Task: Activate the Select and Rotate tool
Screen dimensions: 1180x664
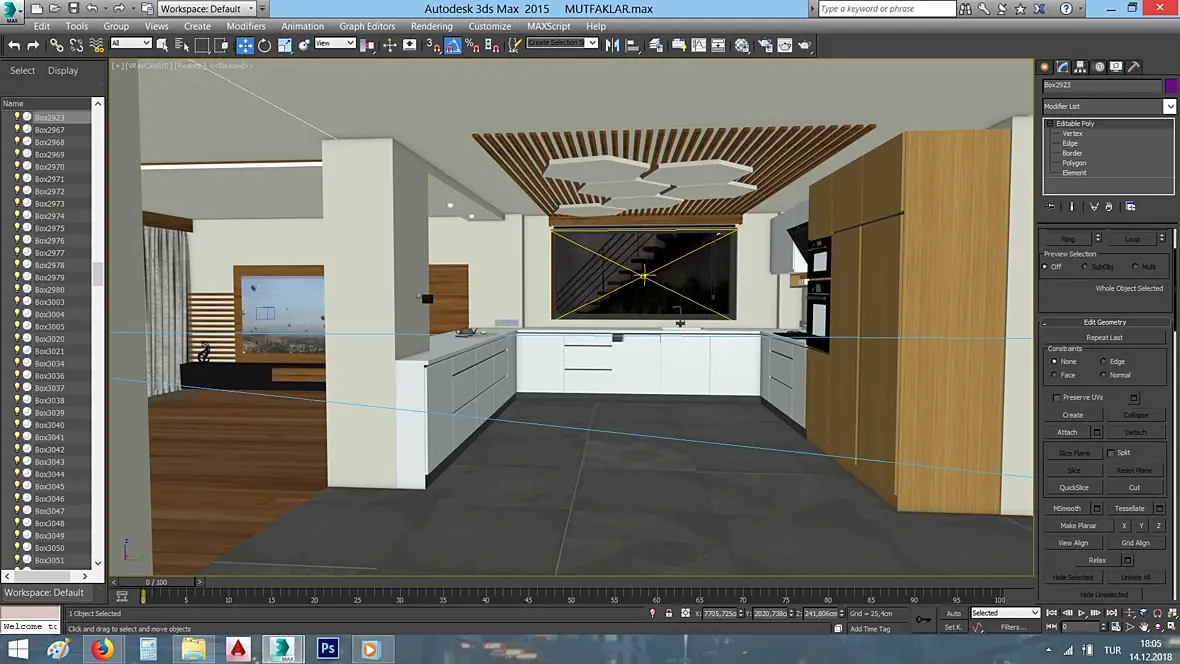Action: pos(264,45)
